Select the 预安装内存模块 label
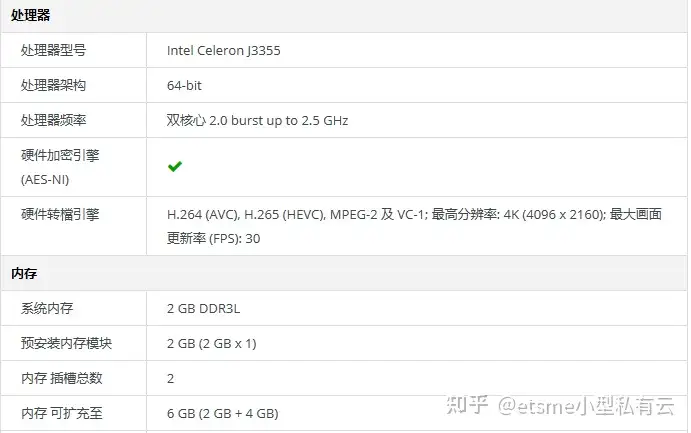The width and height of the screenshot is (691, 433). click(x=66, y=343)
